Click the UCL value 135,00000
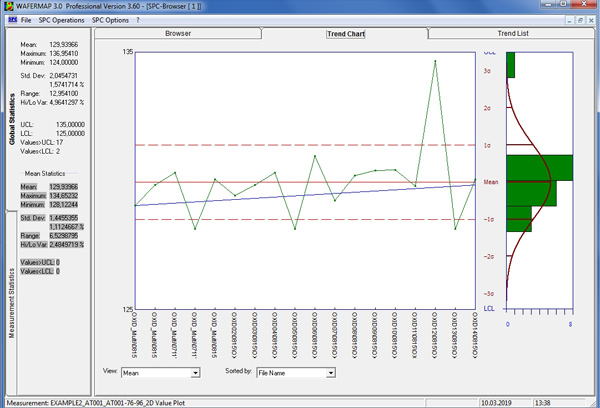 point(70,125)
